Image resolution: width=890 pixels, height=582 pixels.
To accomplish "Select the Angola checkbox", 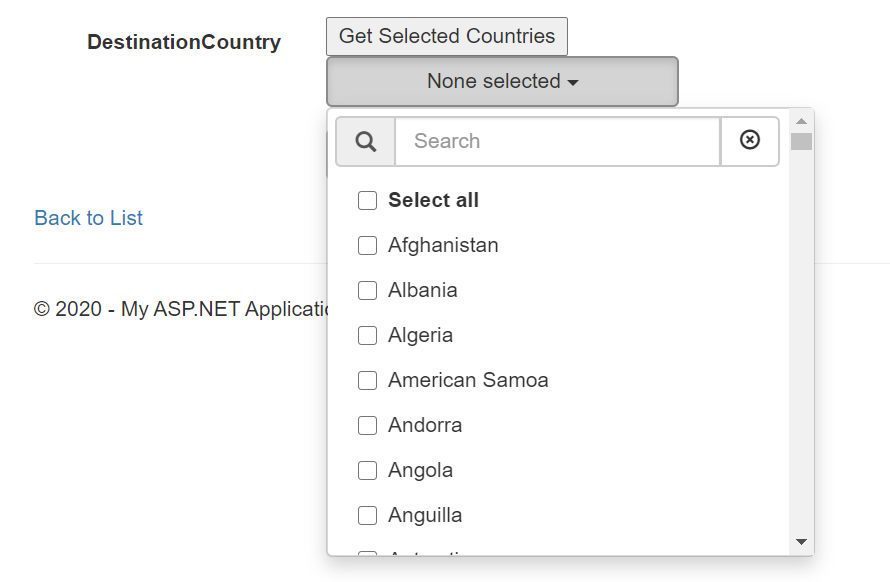I will [367, 470].
